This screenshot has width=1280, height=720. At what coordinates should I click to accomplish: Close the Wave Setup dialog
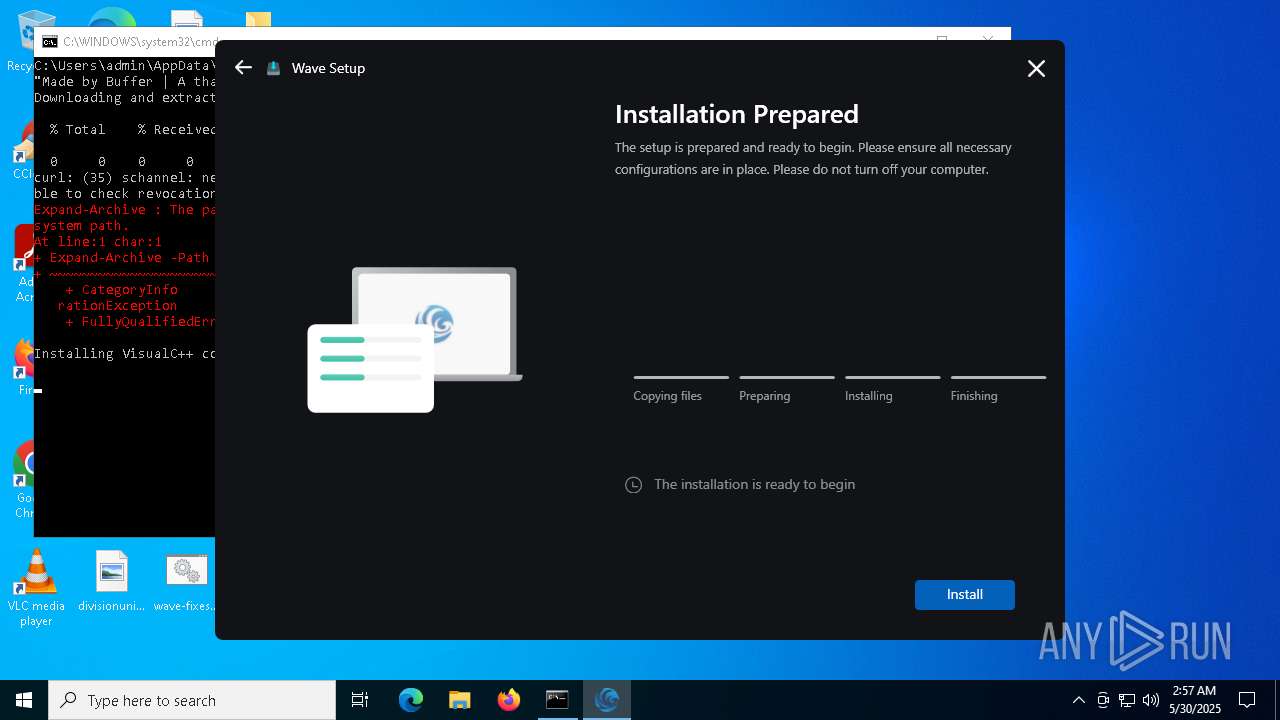tap(1036, 68)
